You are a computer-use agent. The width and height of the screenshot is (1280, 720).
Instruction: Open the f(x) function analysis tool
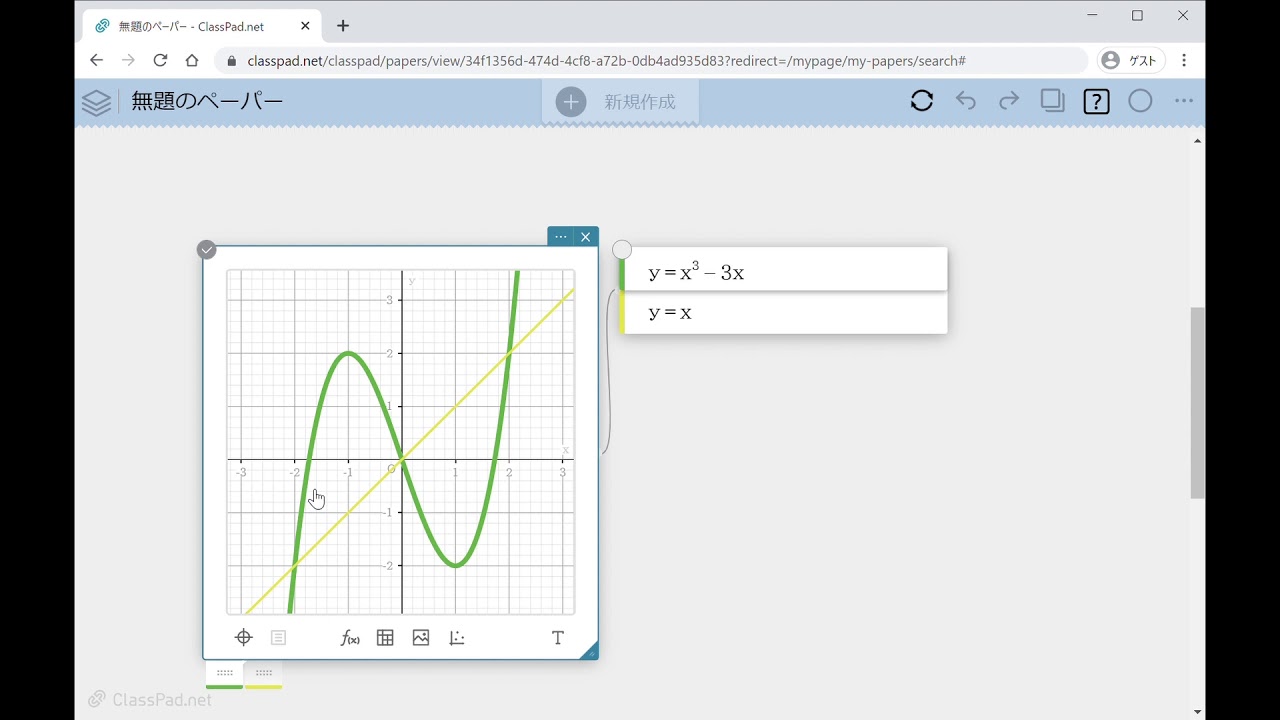350,638
